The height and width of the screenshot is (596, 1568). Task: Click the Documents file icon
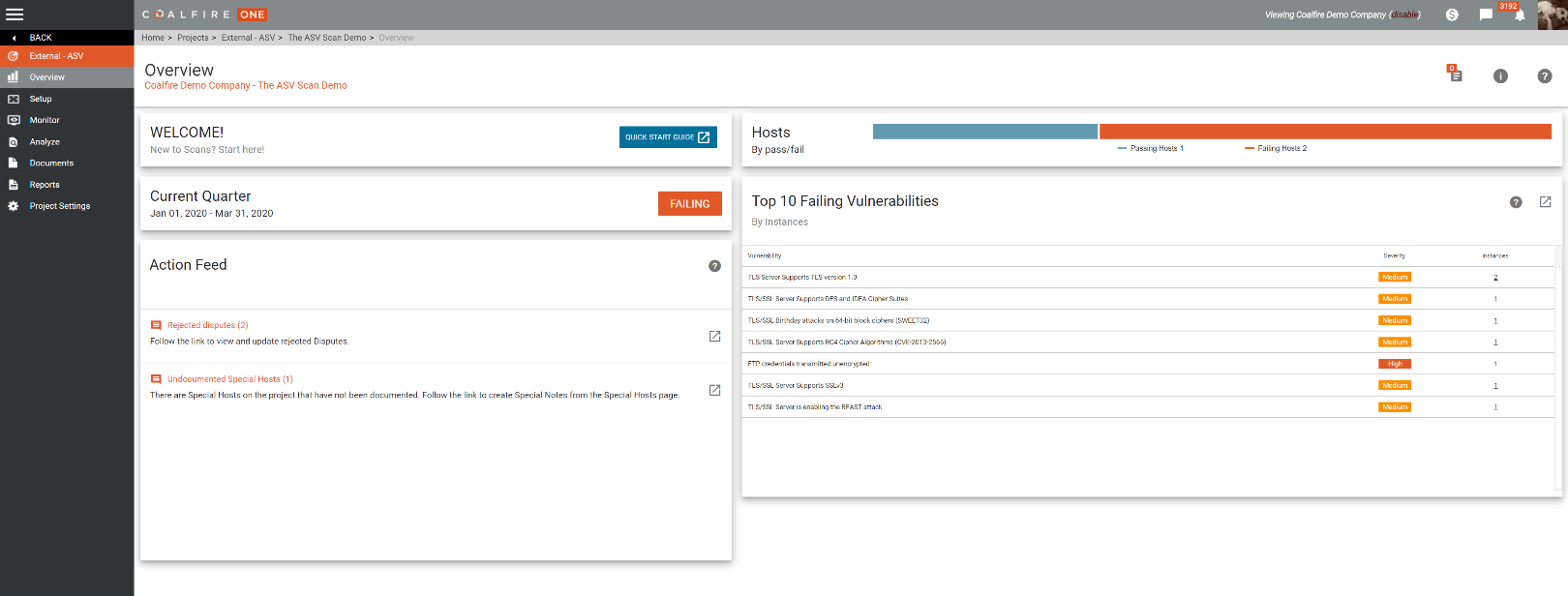point(13,163)
